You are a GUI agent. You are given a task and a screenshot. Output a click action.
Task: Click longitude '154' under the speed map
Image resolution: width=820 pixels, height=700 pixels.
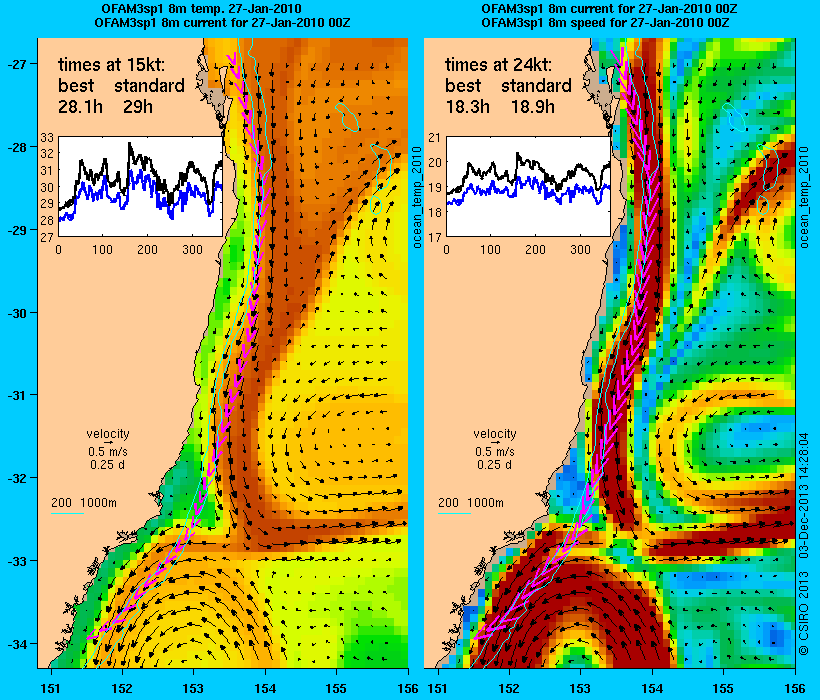tap(652, 688)
